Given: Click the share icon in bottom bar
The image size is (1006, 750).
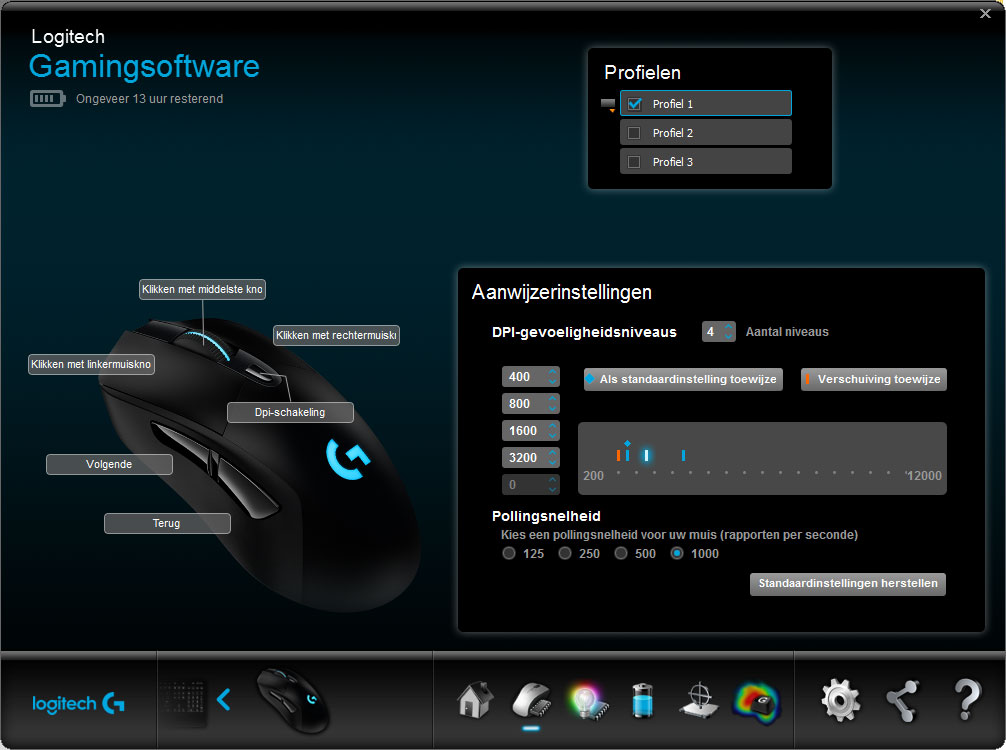Looking at the screenshot, I should [903, 701].
